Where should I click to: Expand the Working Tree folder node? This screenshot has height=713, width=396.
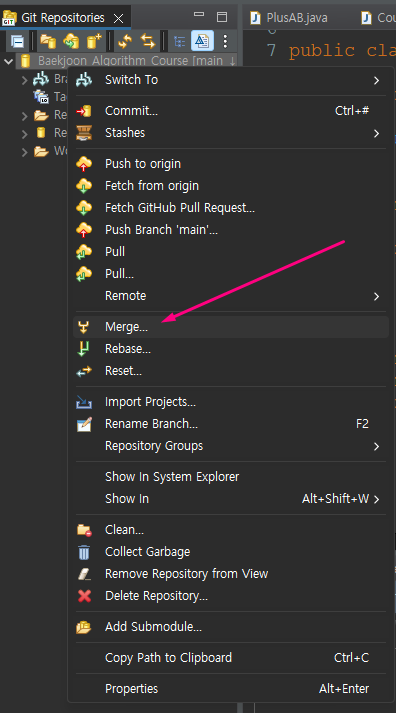click(25, 151)
